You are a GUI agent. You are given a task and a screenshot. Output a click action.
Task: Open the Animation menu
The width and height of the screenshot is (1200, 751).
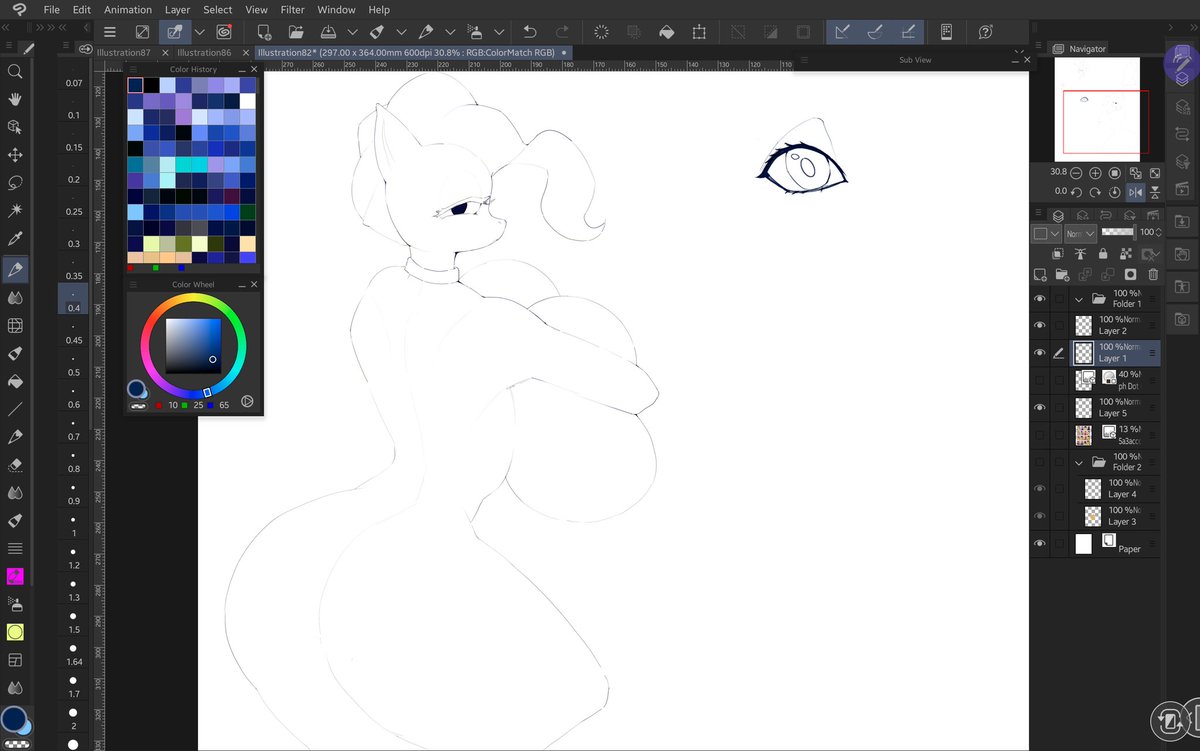[128, 9]
